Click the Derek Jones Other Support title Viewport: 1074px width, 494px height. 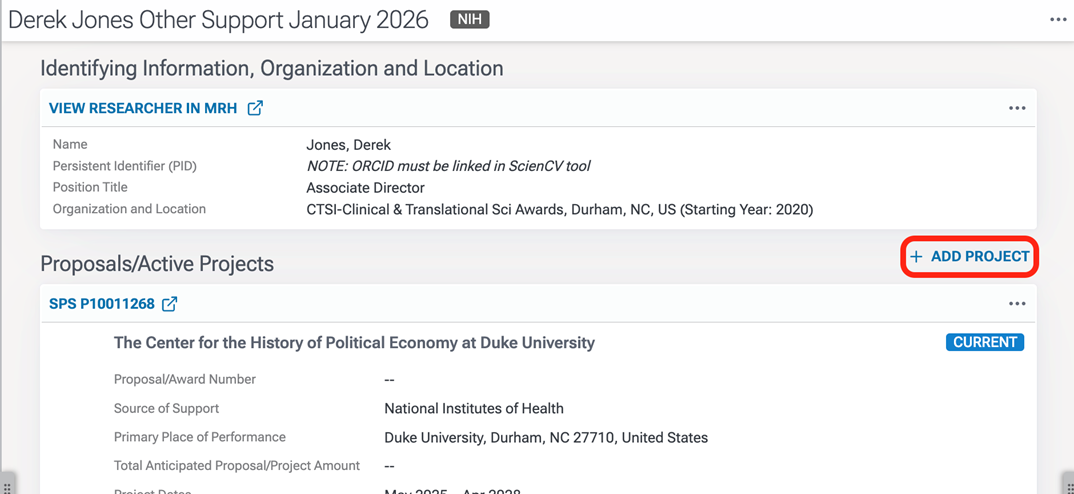point(218,20)
